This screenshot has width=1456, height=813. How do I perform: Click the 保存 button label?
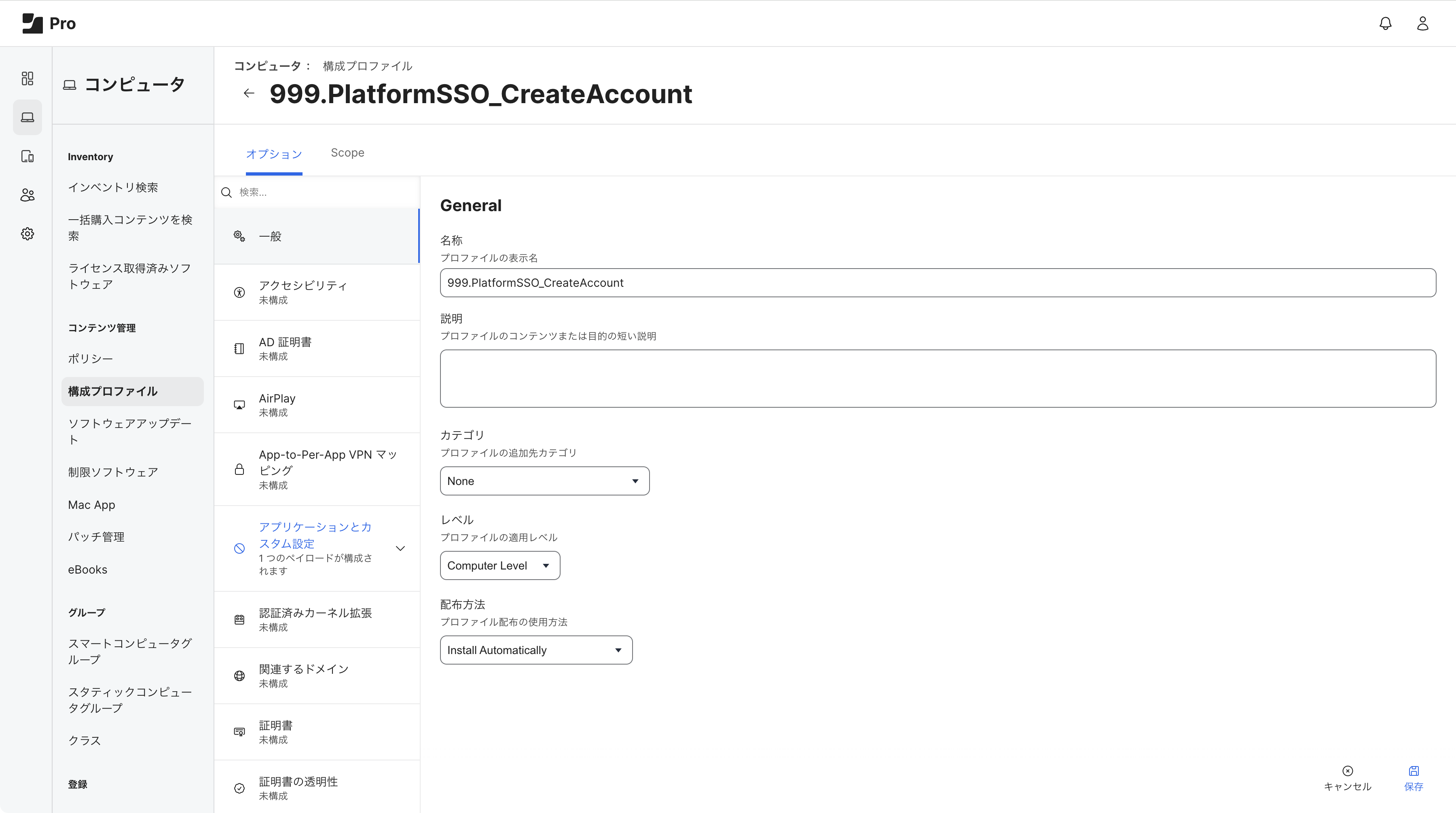click(x=1414, y=786)
